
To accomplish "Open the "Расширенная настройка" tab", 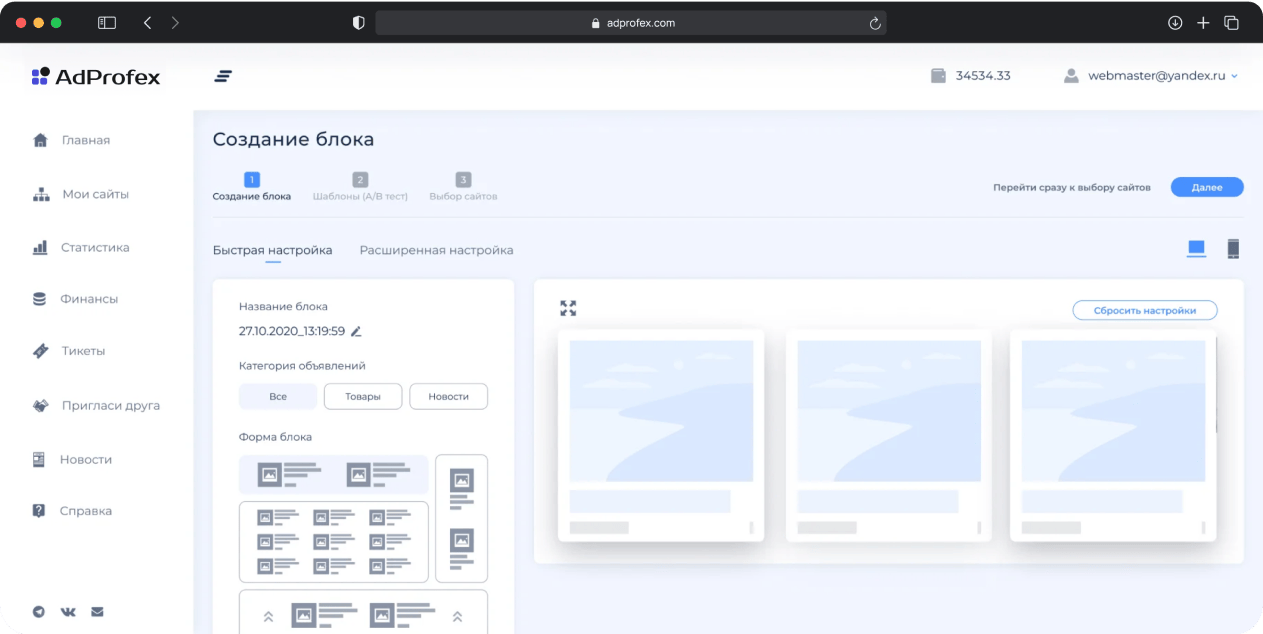I will pos(436,250).
